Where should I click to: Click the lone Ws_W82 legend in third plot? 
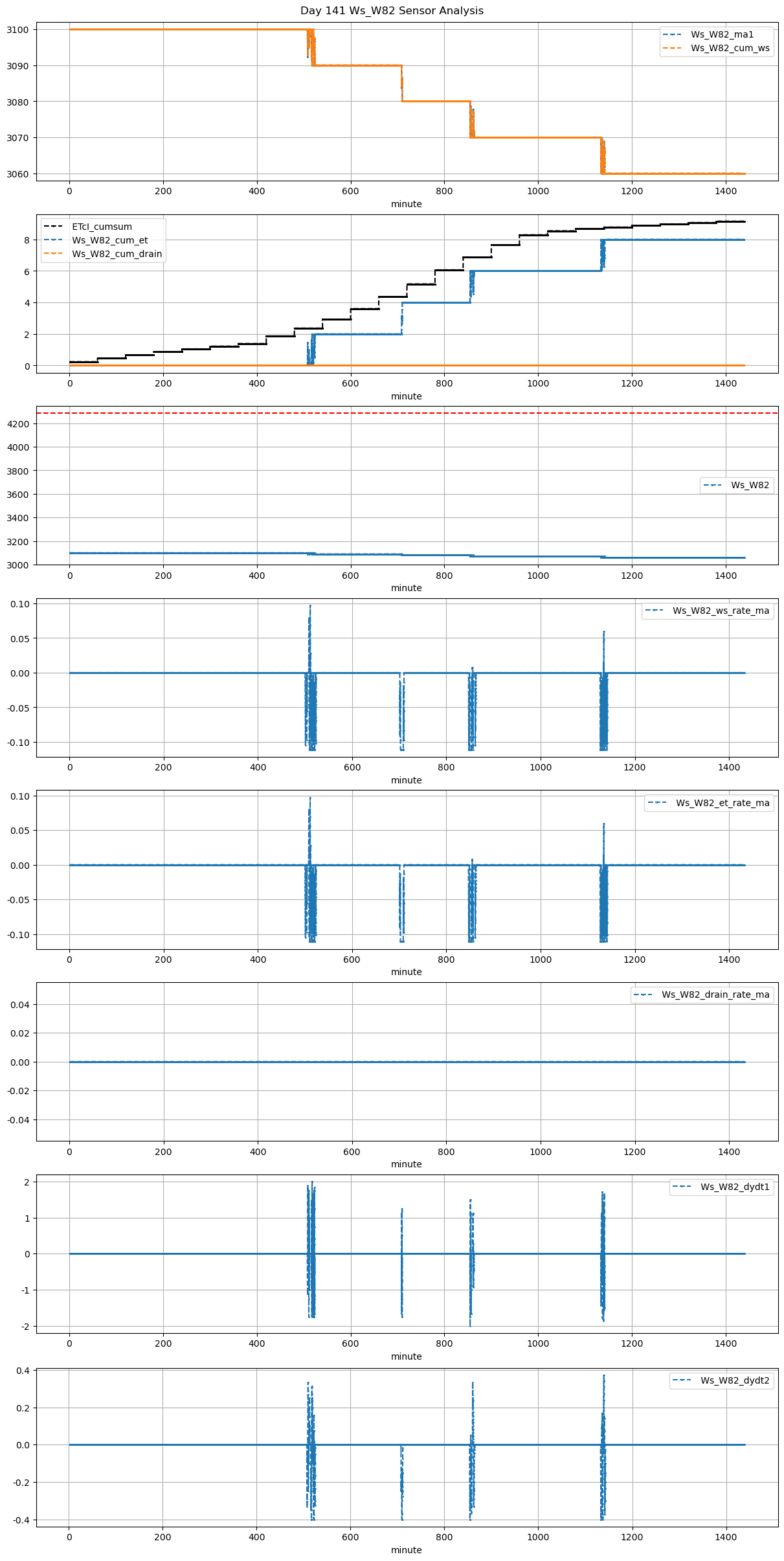coord(750,485)
